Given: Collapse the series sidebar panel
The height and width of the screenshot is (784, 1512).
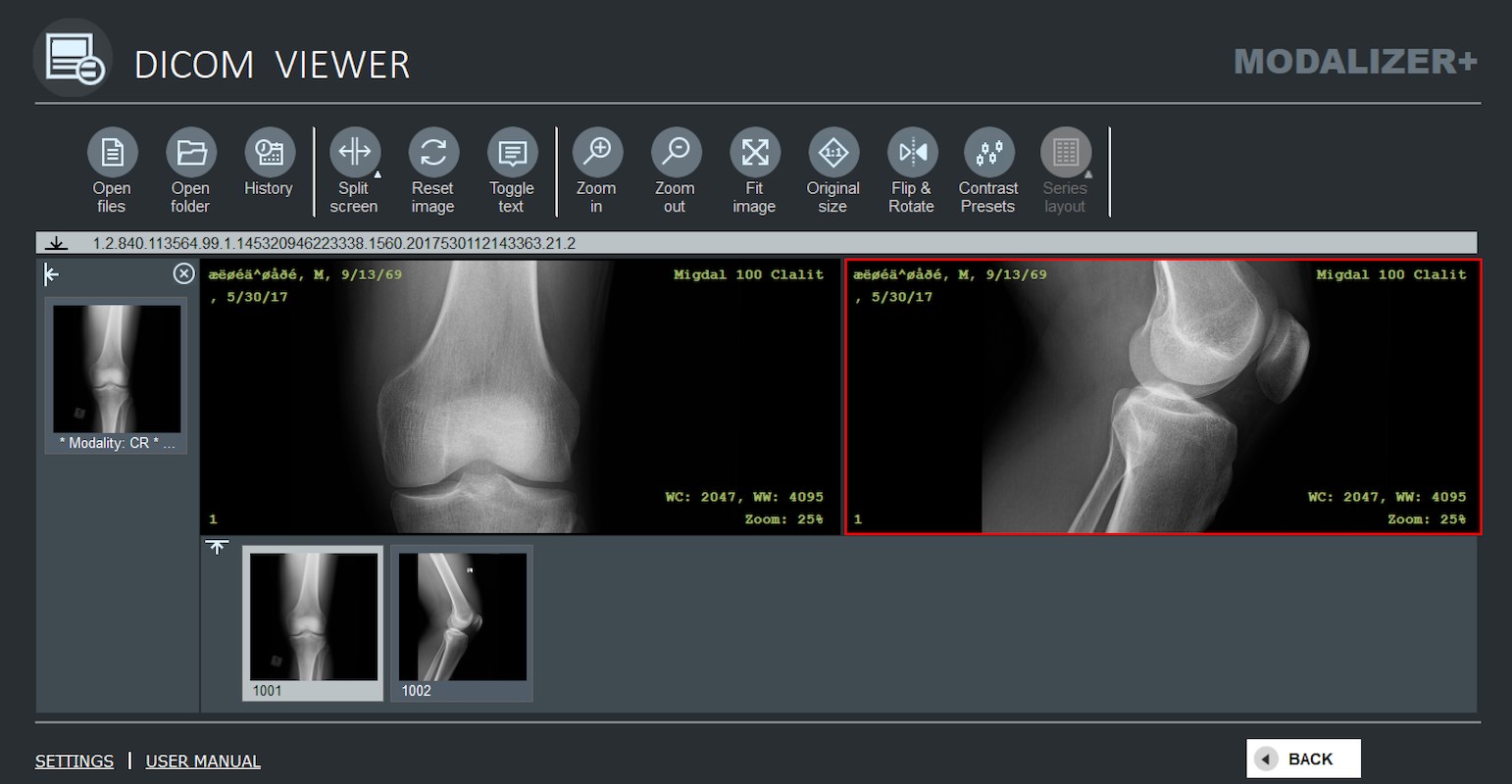Looking at the screenshot, I should [50, 274].
